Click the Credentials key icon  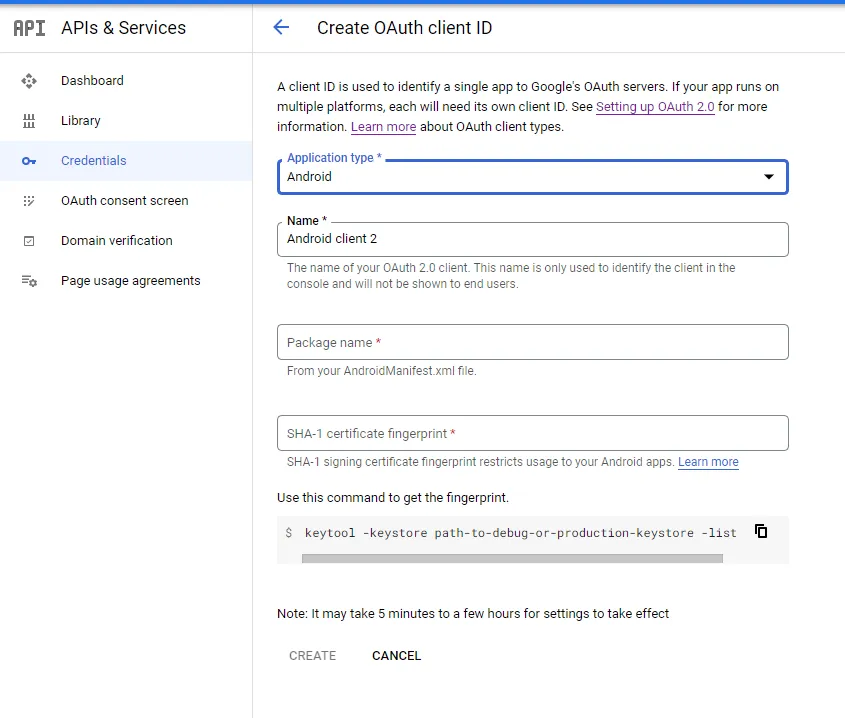(29, 161)
